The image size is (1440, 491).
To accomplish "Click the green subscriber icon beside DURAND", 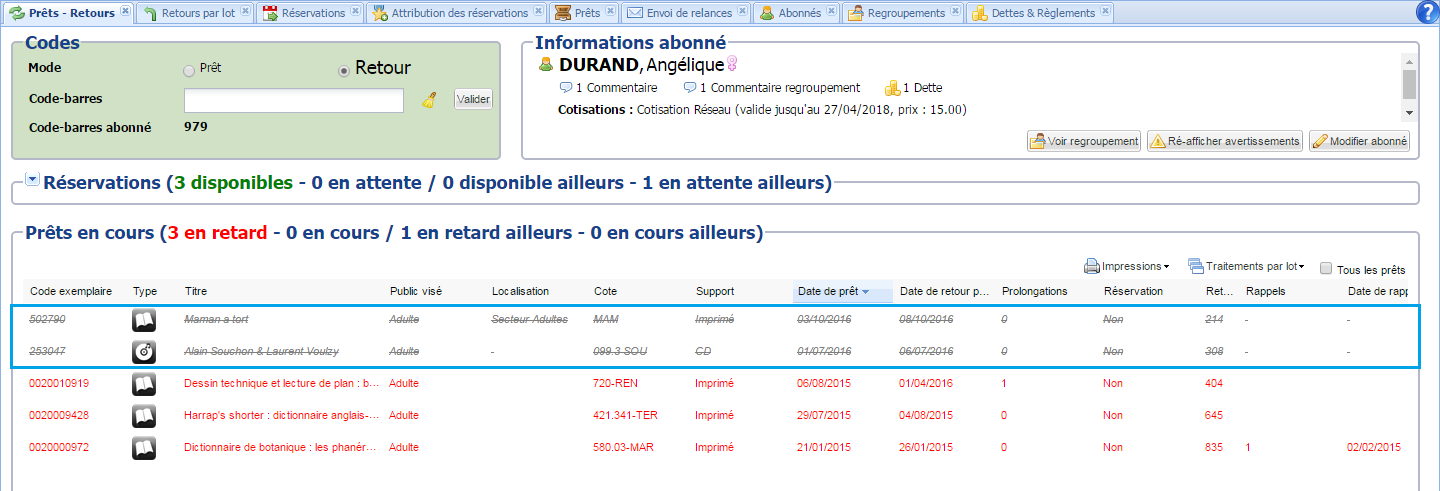I will tap(546, 65).
